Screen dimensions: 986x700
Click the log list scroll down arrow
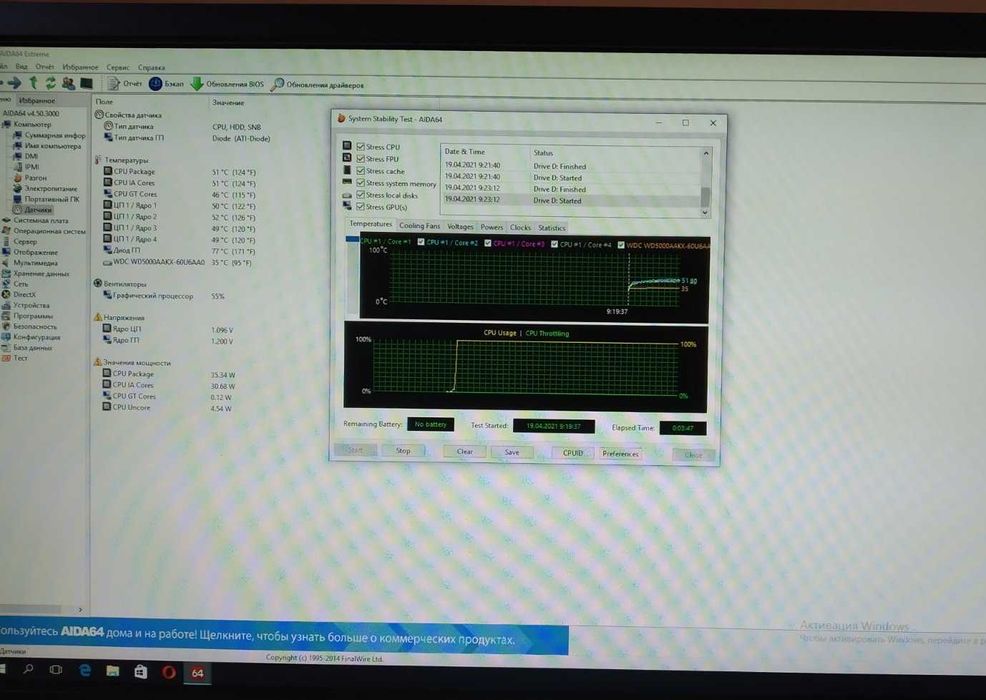(705, 213)
